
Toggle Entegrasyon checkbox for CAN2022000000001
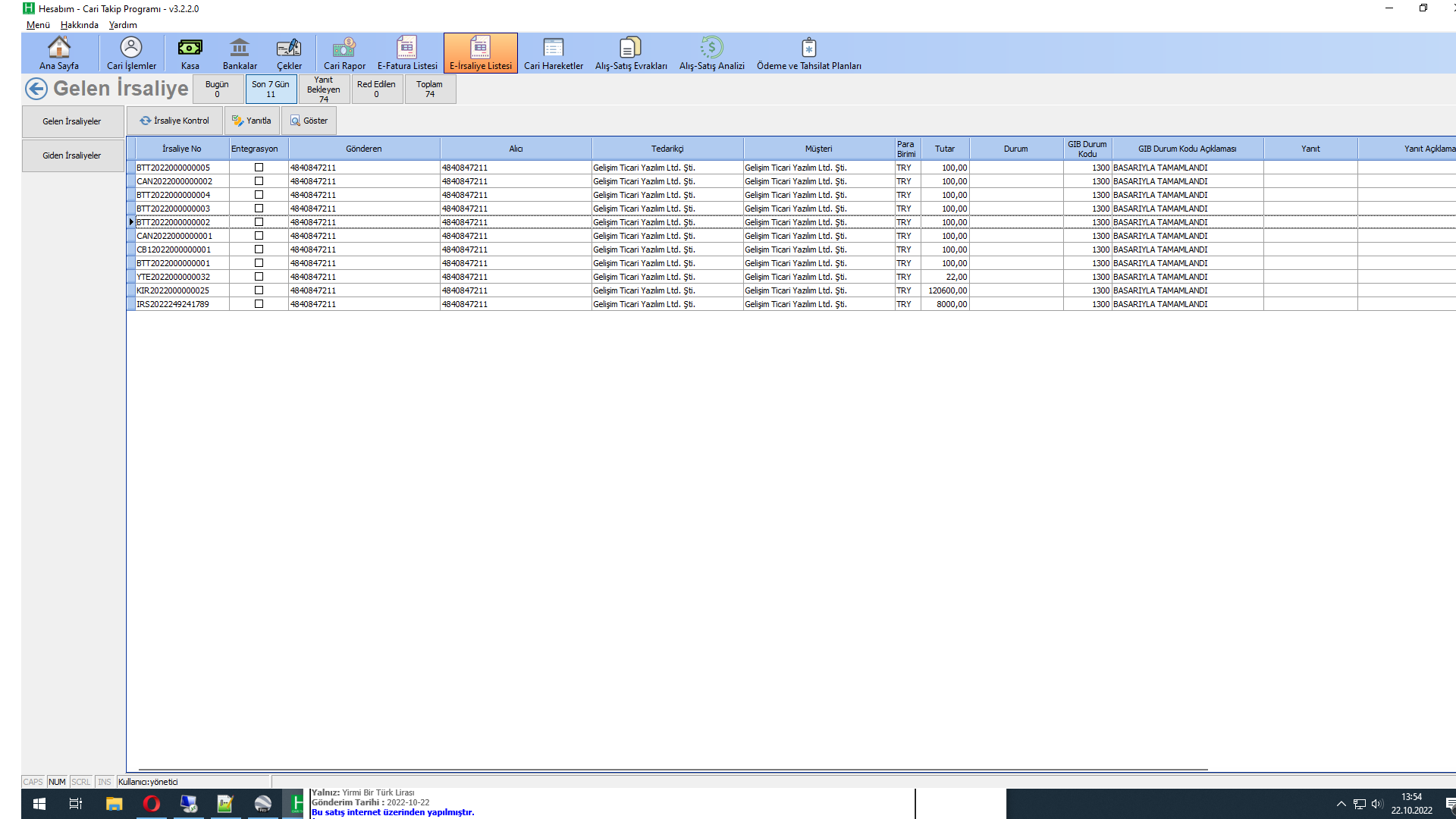[x=259, y=236]
